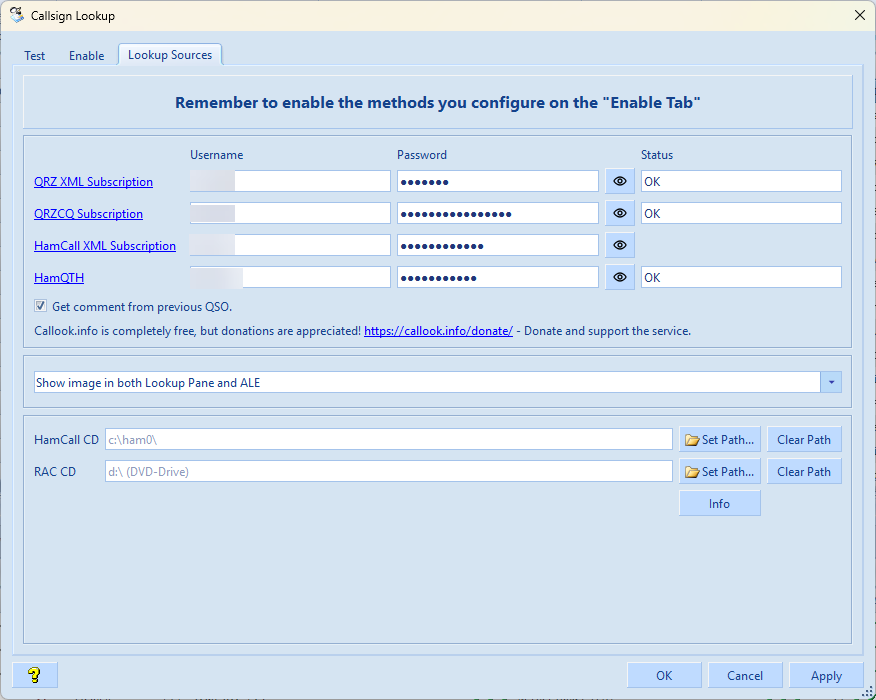Click the HamQTH status field showing OK
Image resolution: width=876 pixels, height=700 pixels.
pos(741,278)
